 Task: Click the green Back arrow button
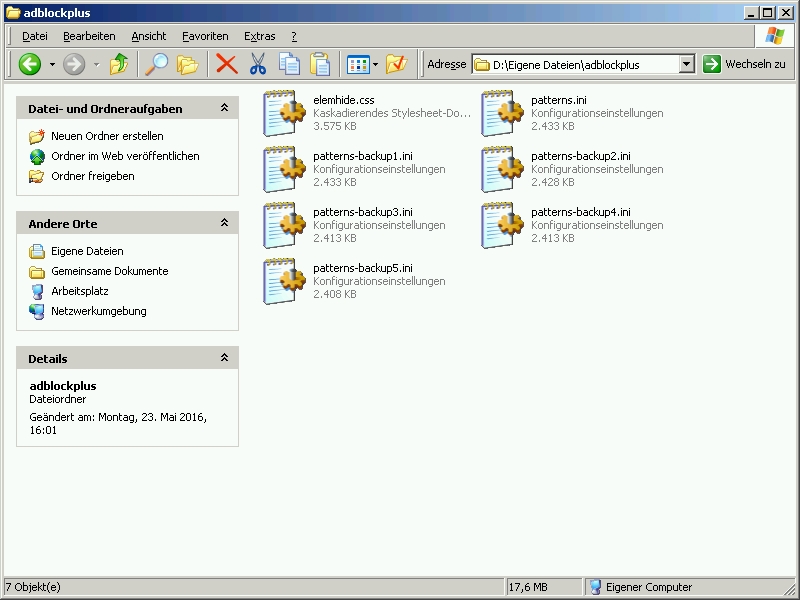(30, 64)
